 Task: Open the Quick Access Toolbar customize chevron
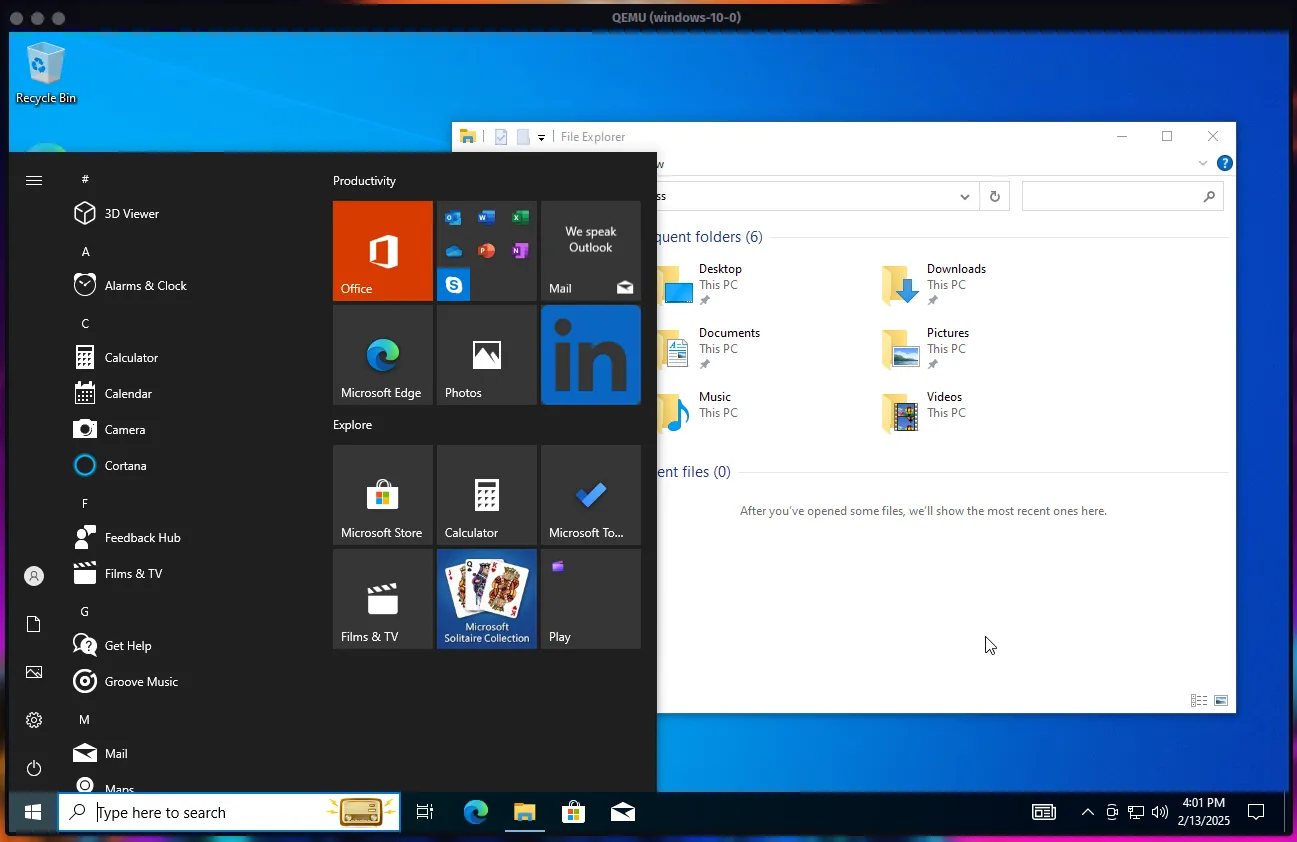click(x=541, y=137)
